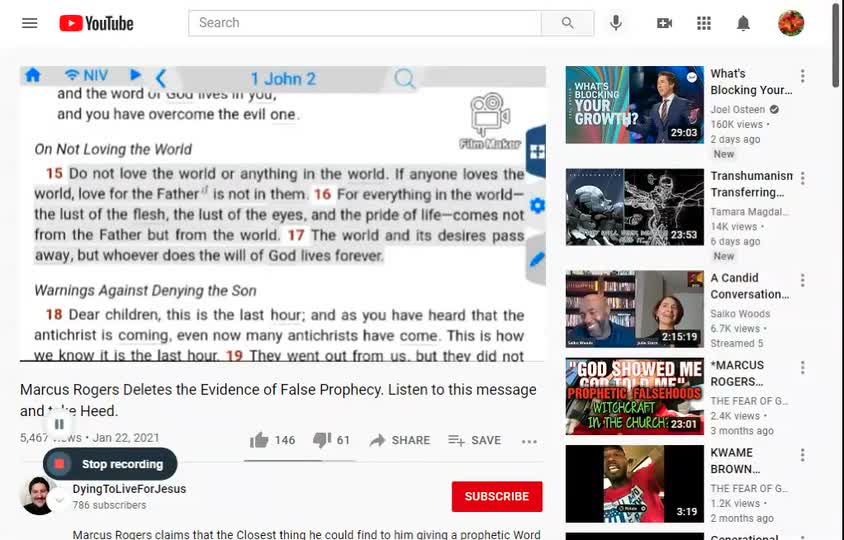Click the Stop recording button
Screen dimensions: 844x540
coord(110,464)
